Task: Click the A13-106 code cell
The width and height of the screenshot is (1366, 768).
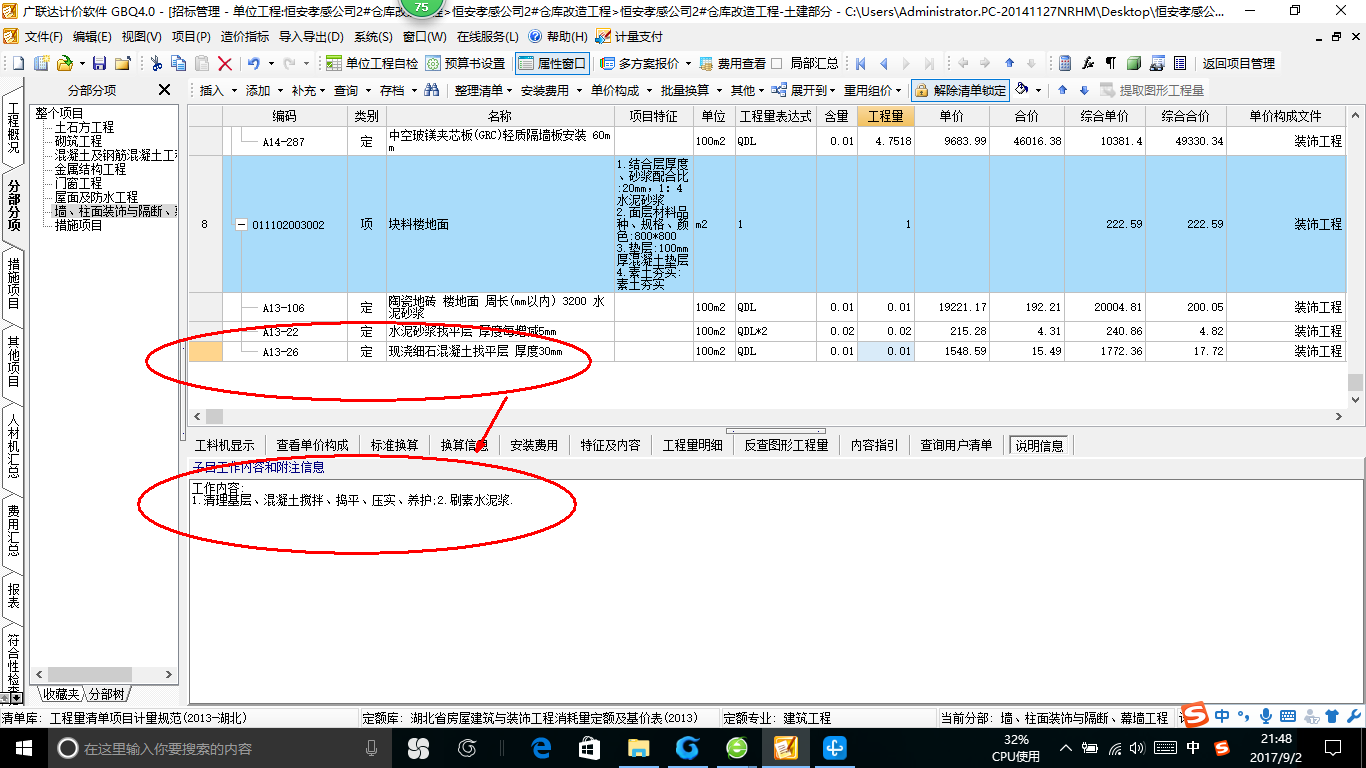Action: 283,308
